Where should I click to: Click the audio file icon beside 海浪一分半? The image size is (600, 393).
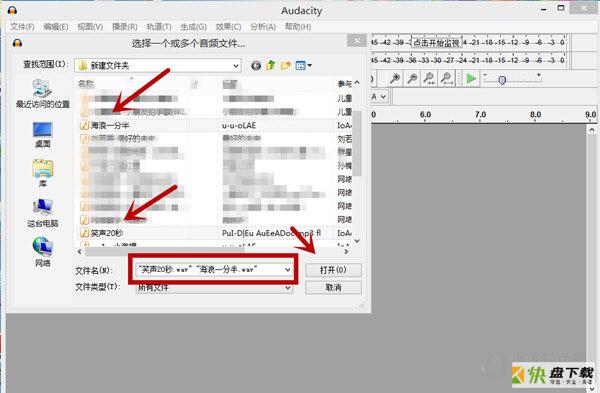pos(84,126)
